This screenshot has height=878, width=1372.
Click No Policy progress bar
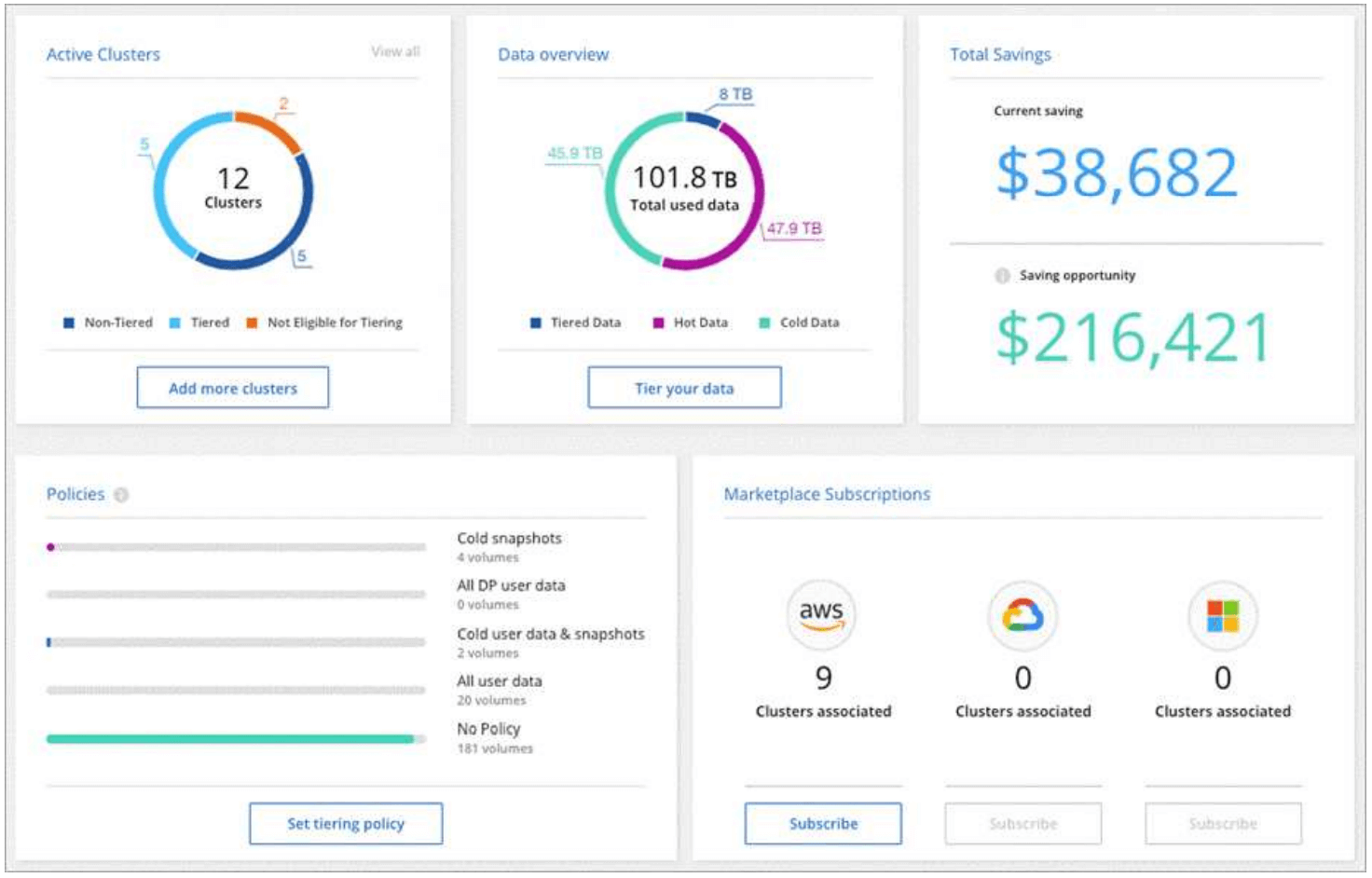236,739
